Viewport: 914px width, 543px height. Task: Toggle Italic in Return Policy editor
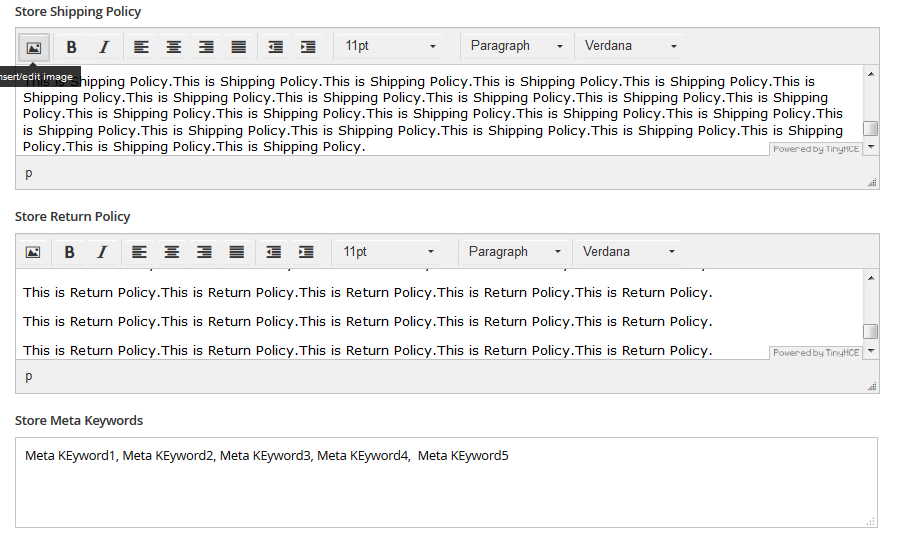pos(102,252)
